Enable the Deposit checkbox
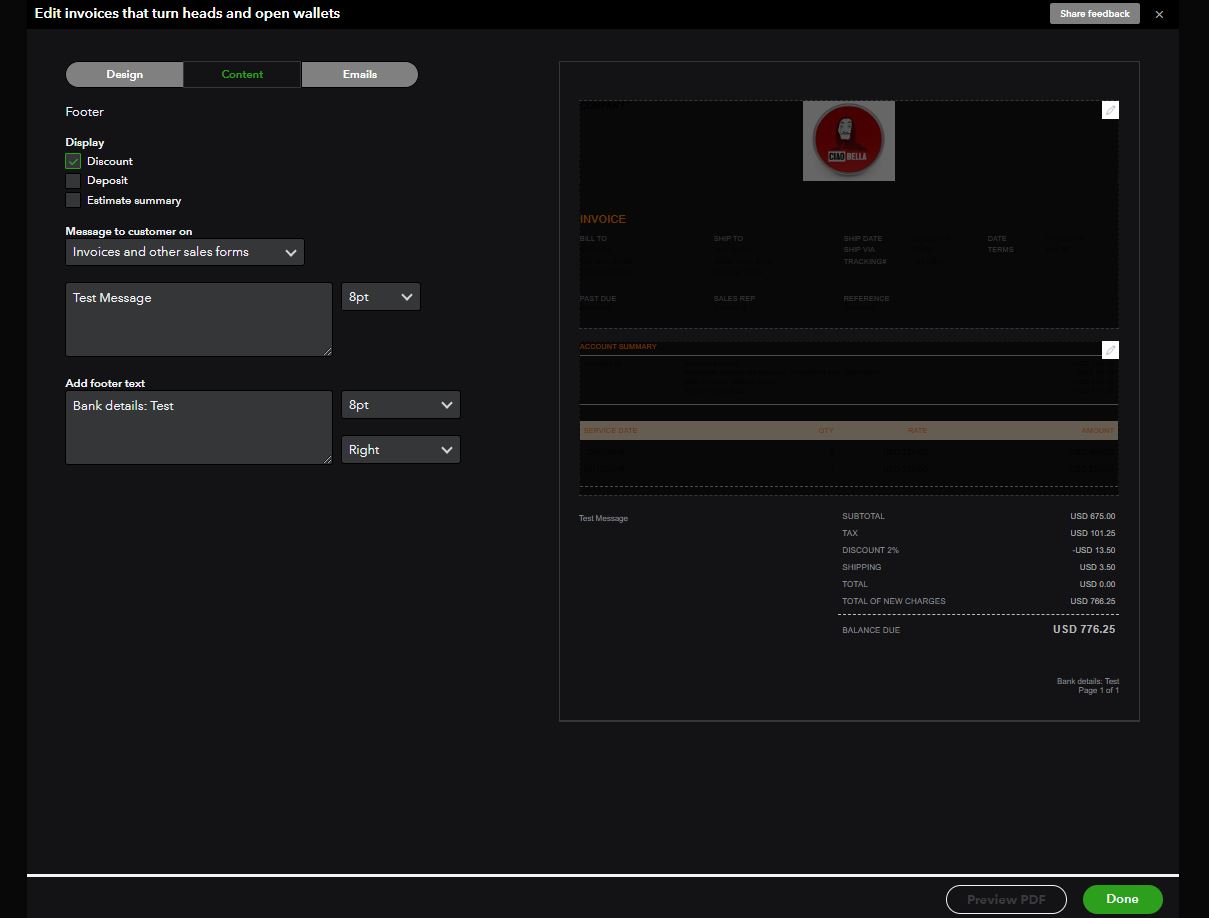 (x=73, y=181)
